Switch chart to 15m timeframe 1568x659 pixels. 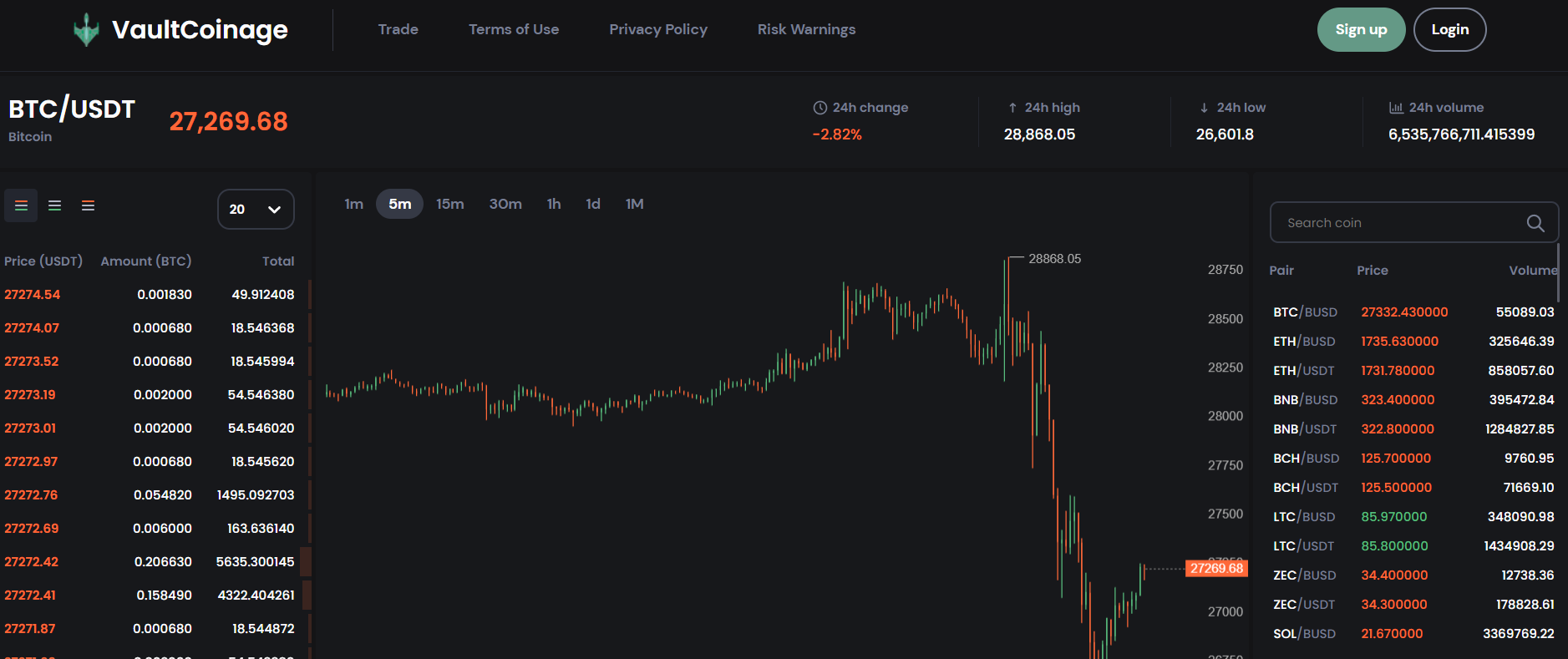(x=450, y=203)
